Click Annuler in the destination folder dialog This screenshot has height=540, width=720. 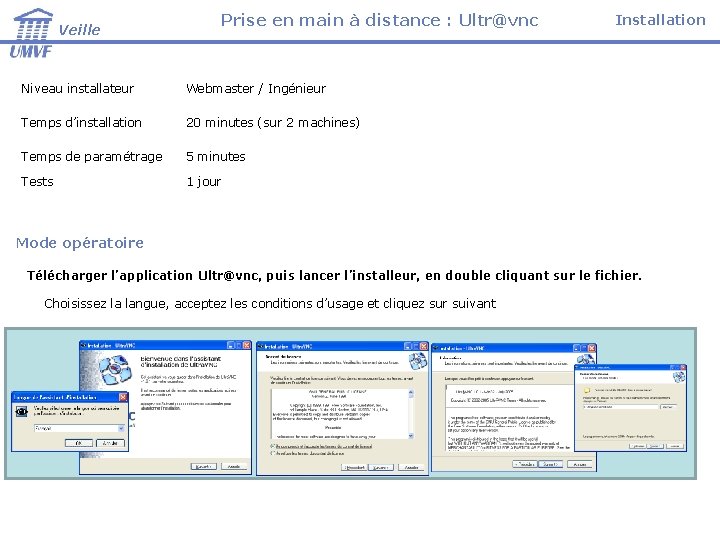(675, 446)
